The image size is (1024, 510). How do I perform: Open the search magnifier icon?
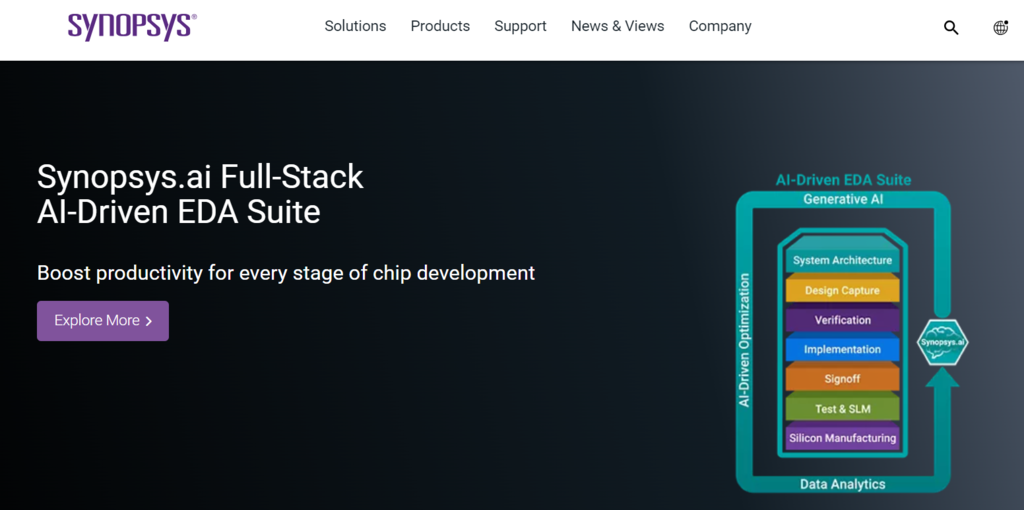point(950,28)
